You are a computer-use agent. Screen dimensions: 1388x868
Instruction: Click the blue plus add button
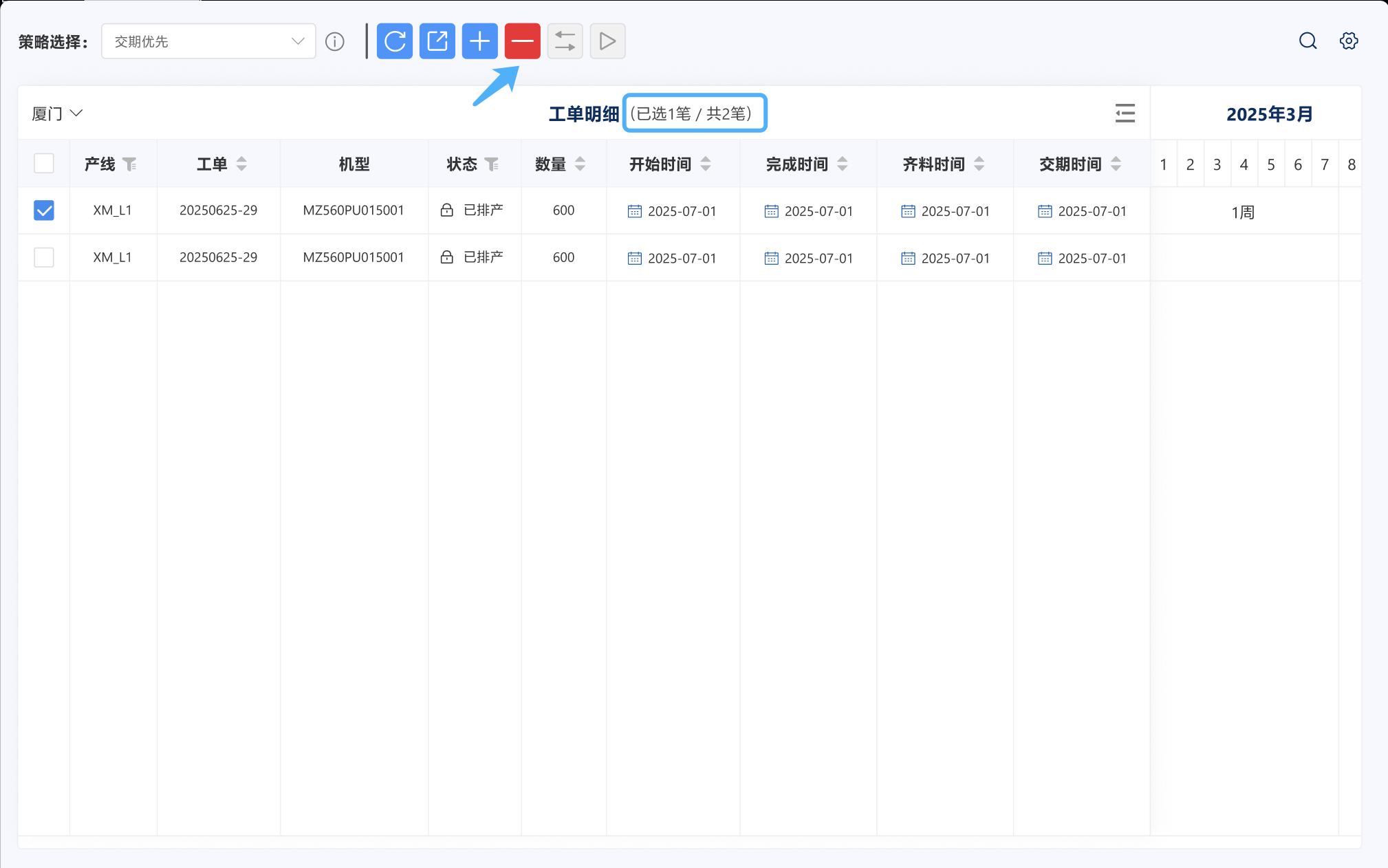click(x=480, y=41)
